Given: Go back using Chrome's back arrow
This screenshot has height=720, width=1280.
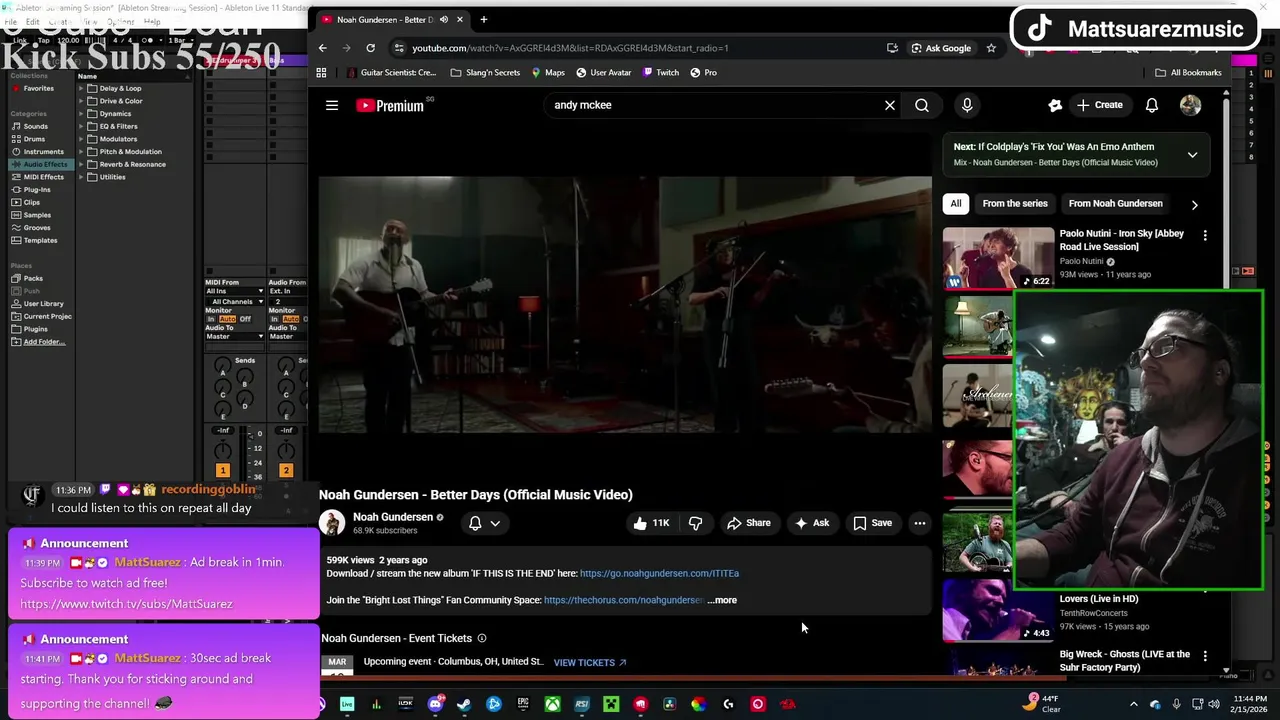Looking at the screenshot, I should 322,48.
